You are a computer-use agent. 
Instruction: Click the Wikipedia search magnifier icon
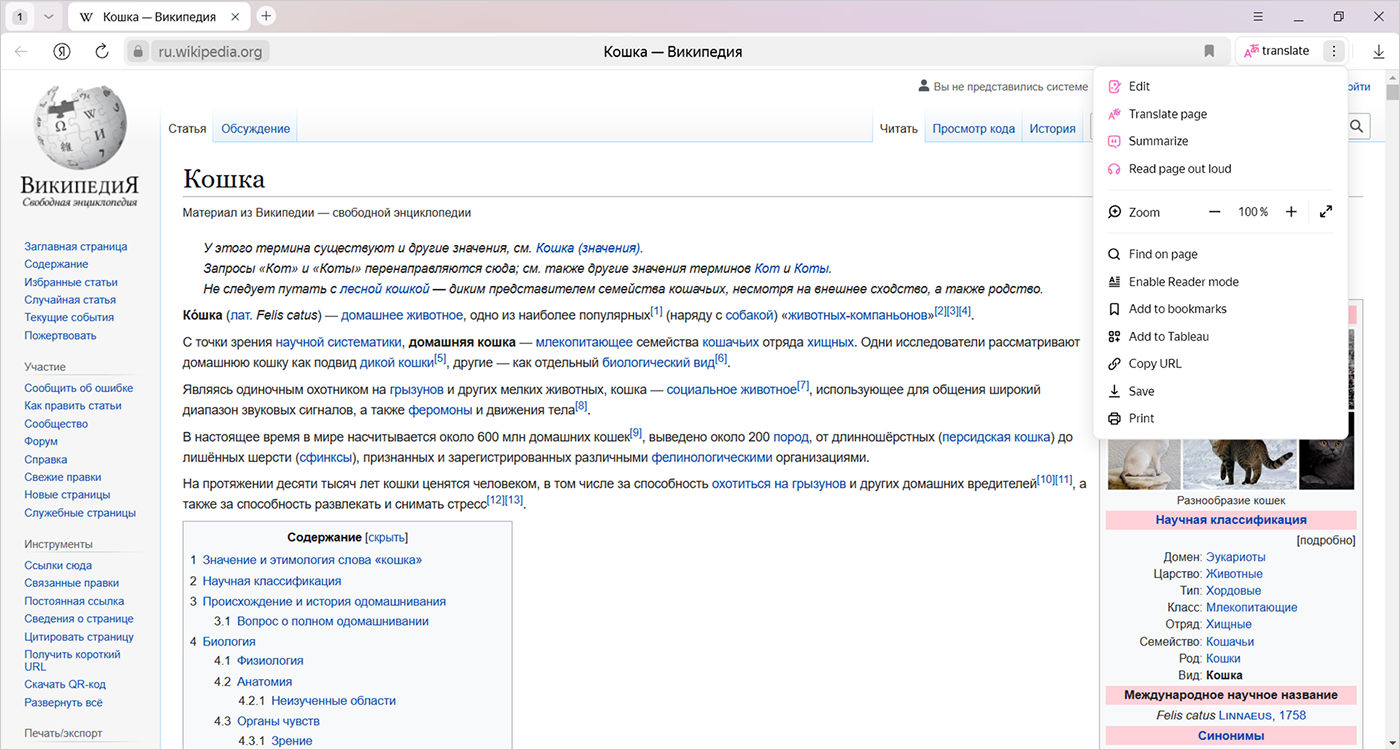(1357, 126)
